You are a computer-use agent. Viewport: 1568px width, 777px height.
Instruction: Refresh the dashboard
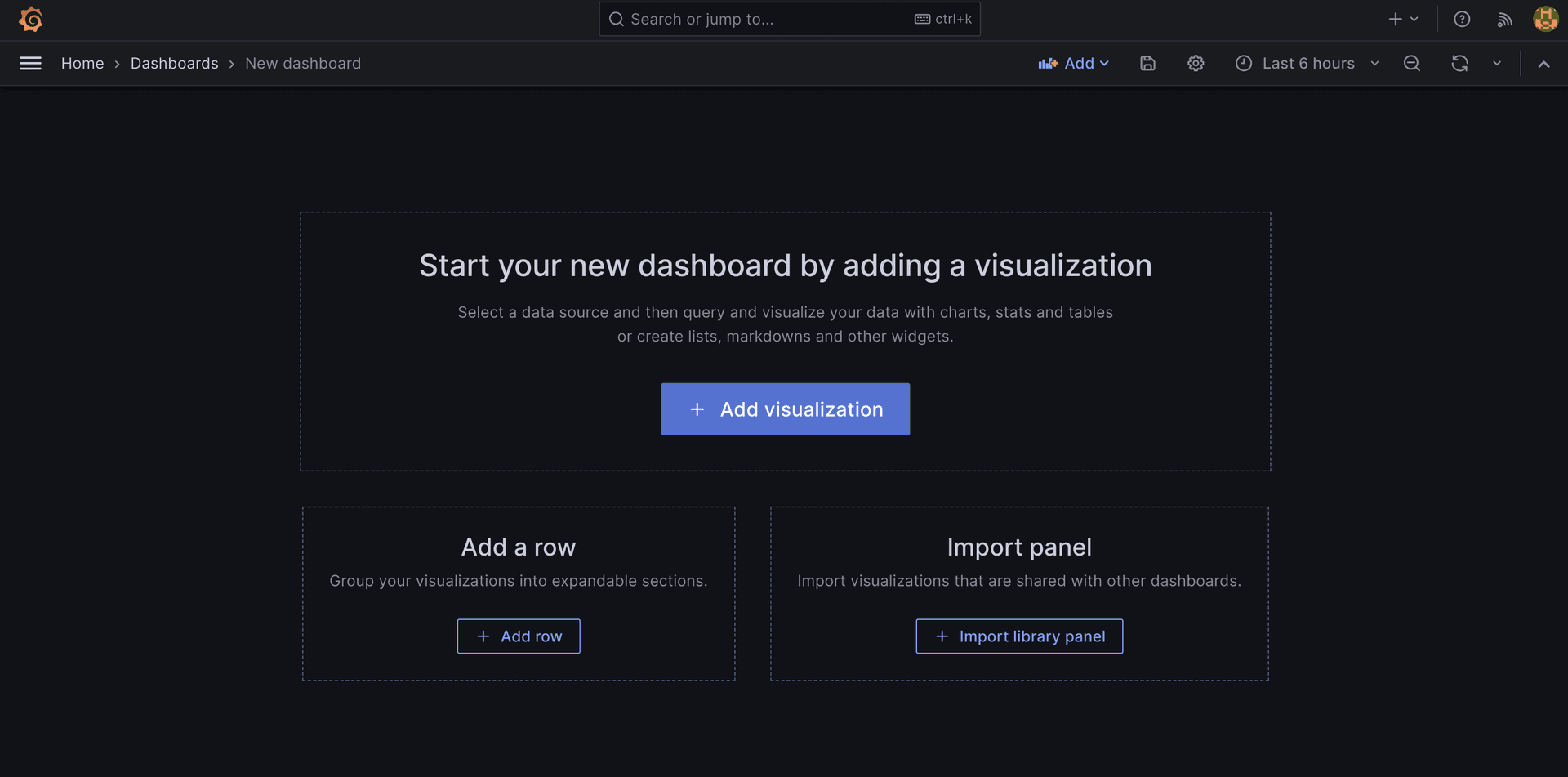pyautogui.click(x=1459, y=64)
